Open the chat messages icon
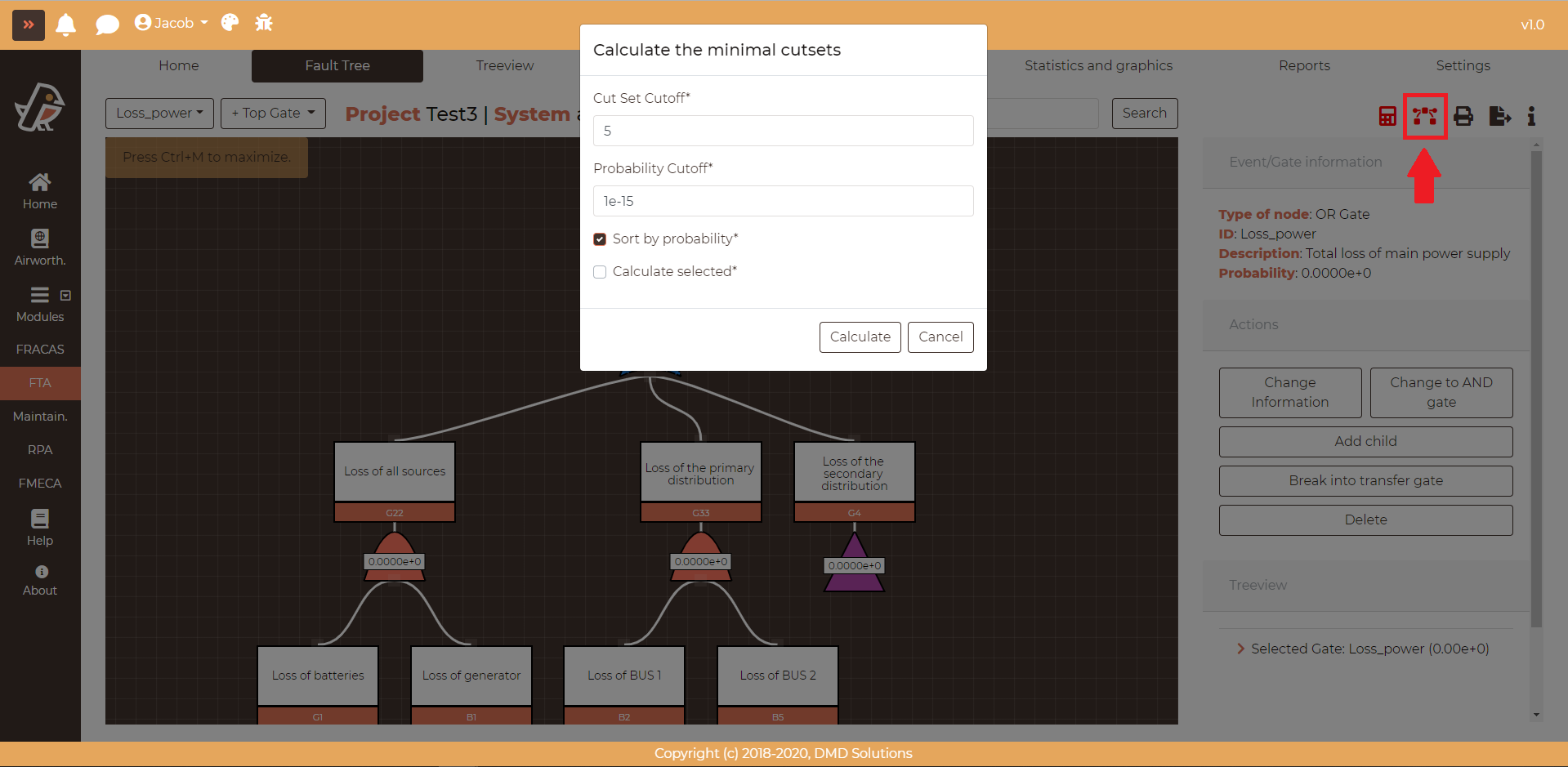The image size is (1568, 767). [107, 25]
